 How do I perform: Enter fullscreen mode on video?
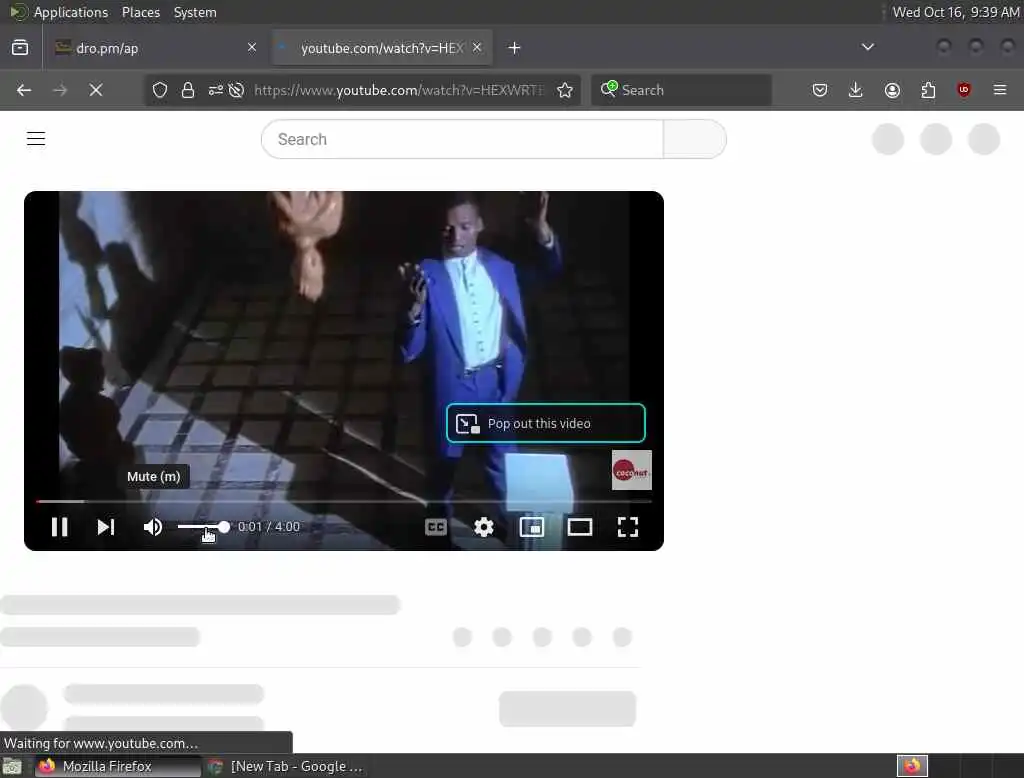[x=628, y=527]
